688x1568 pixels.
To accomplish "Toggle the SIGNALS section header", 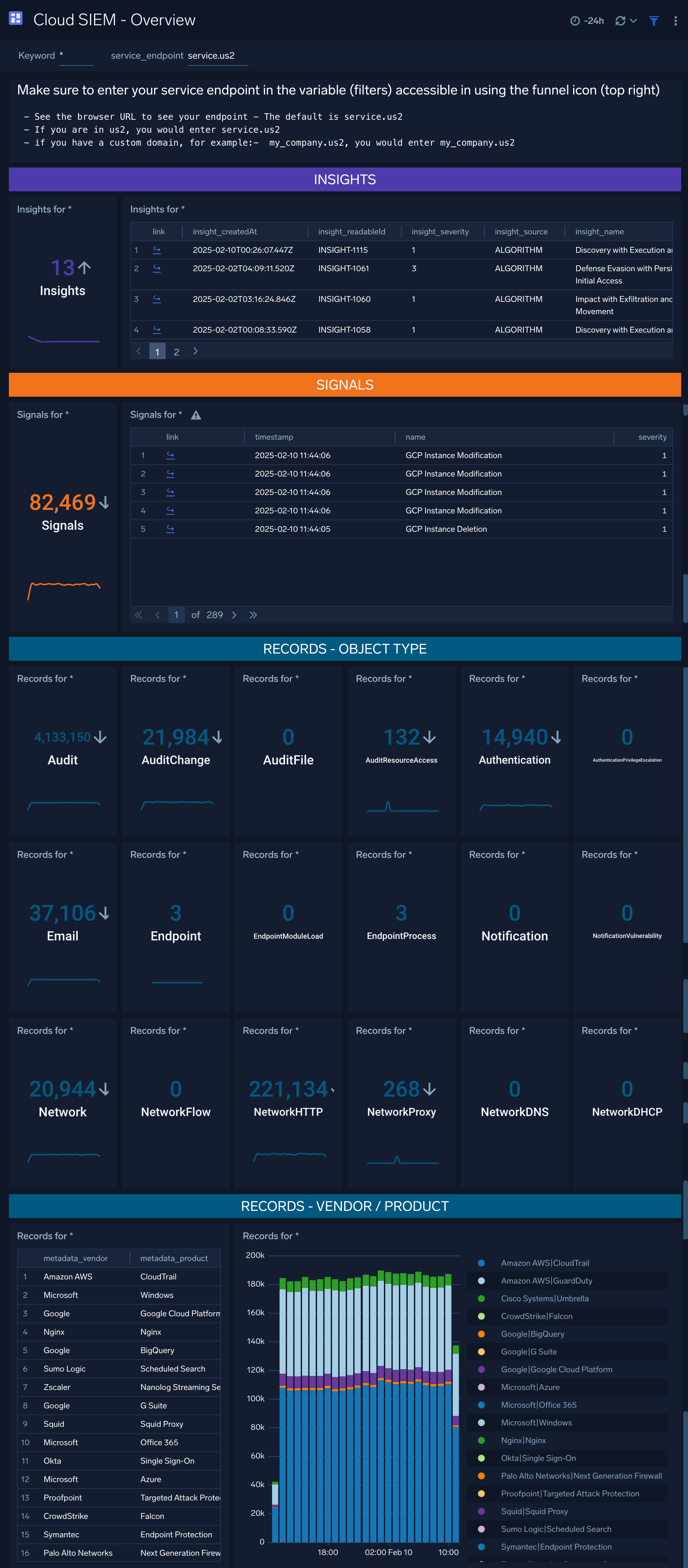I will (x=344, y=385).
